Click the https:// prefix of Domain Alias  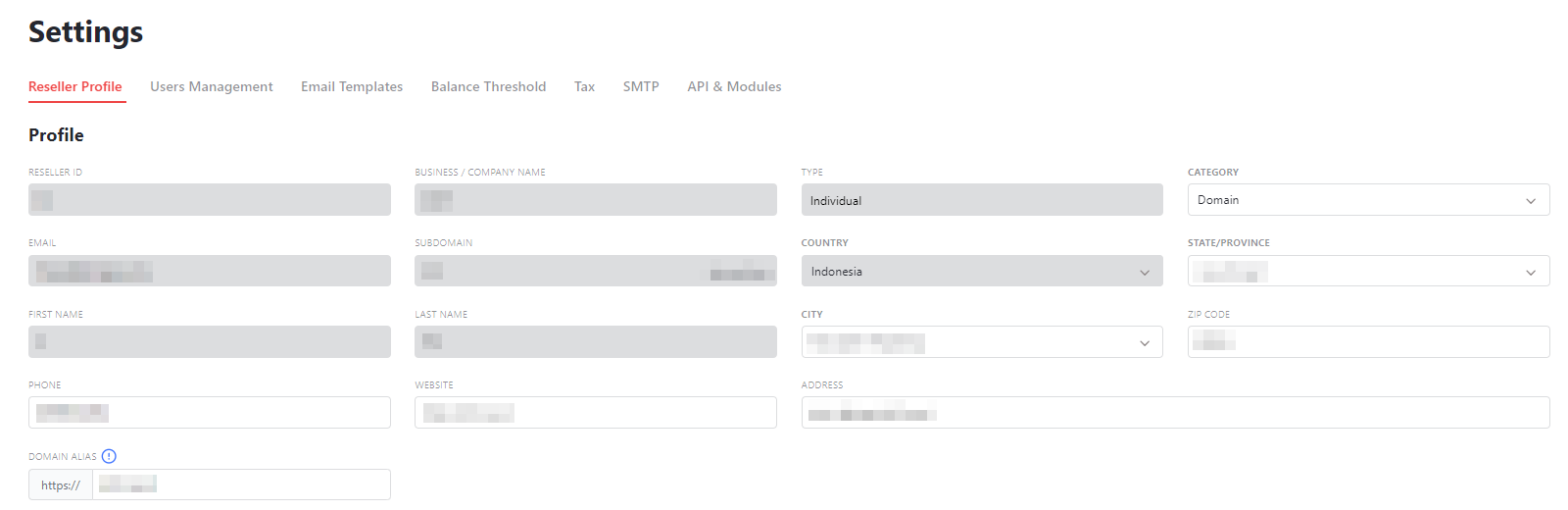coord(61,484)
